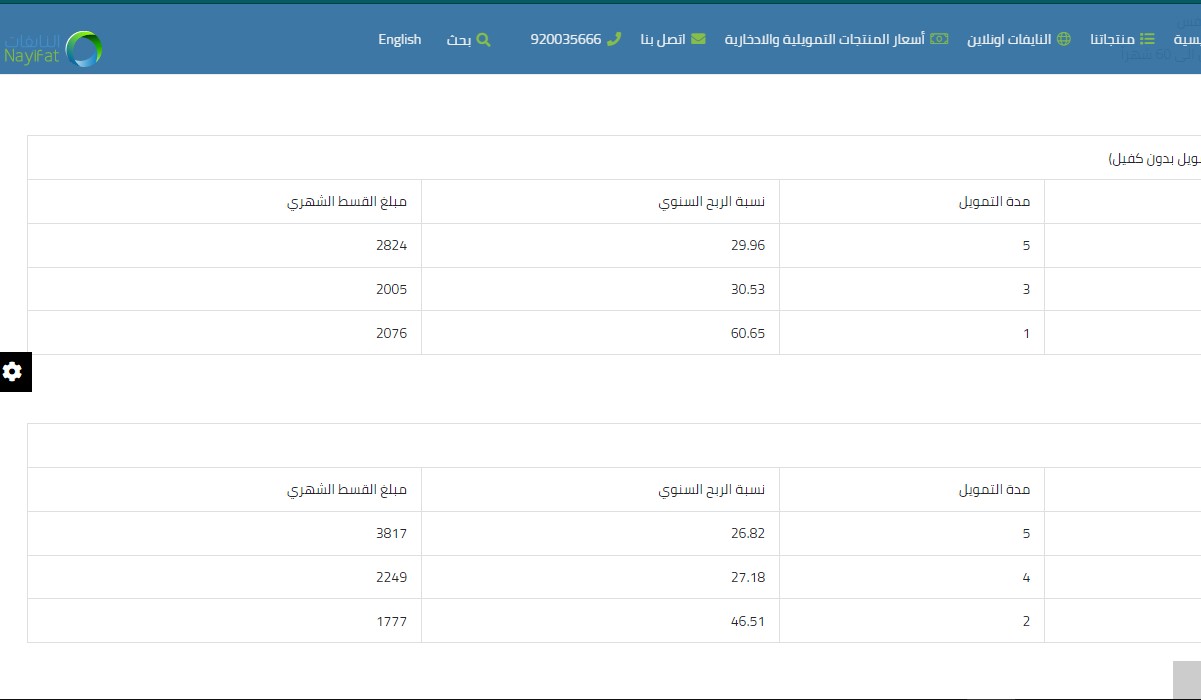Viewport: 1201px width, 700px height.
Task: Select lower table header مبلغ القسط الشهري
Action: point(347,490)
